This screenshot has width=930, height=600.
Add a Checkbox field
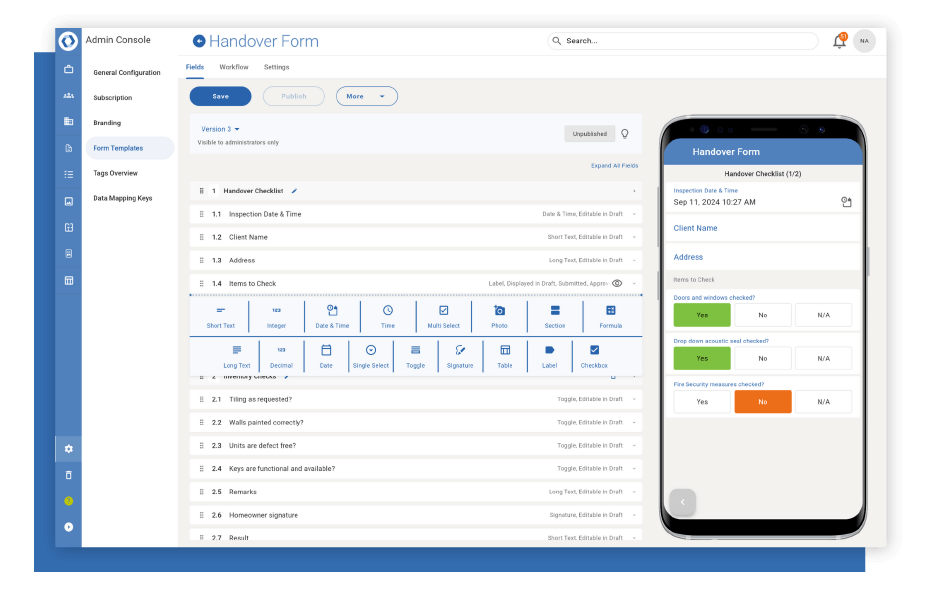click(x=593, y=356)
